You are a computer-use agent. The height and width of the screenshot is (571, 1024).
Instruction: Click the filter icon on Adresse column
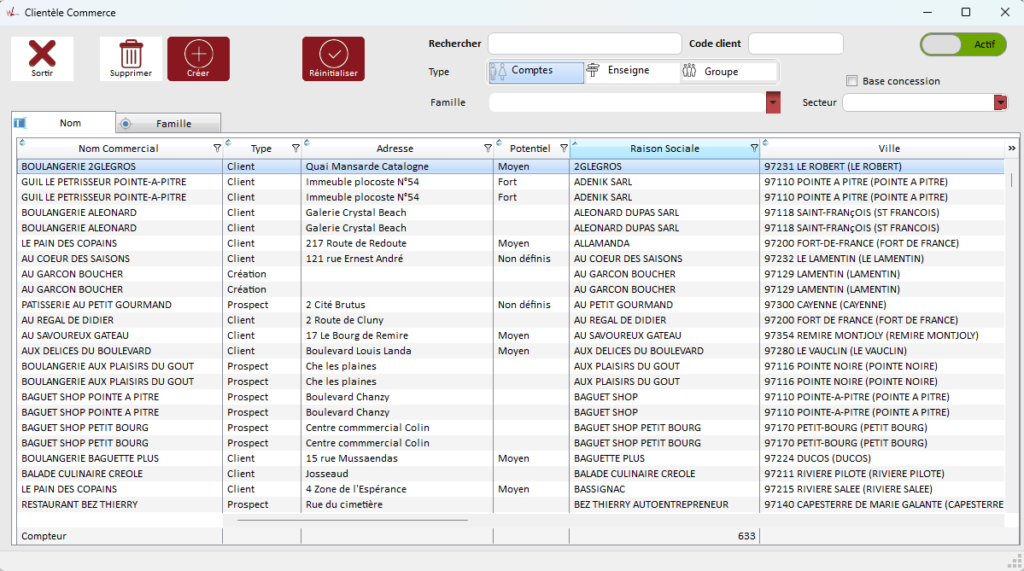coord(488,149)
